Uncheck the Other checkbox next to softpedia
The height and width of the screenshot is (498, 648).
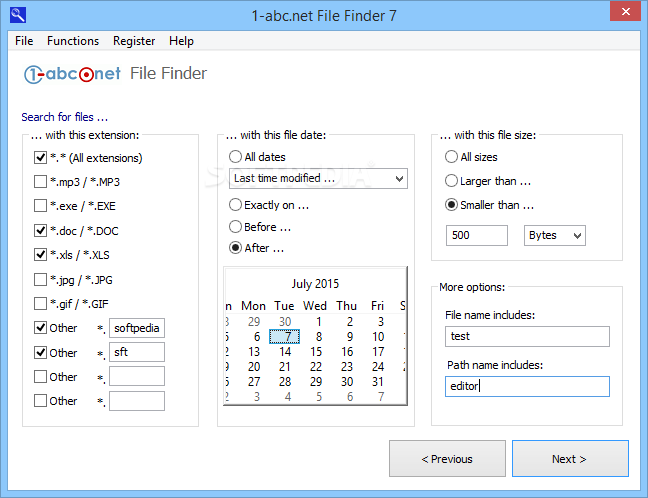[x=40, y=328]
